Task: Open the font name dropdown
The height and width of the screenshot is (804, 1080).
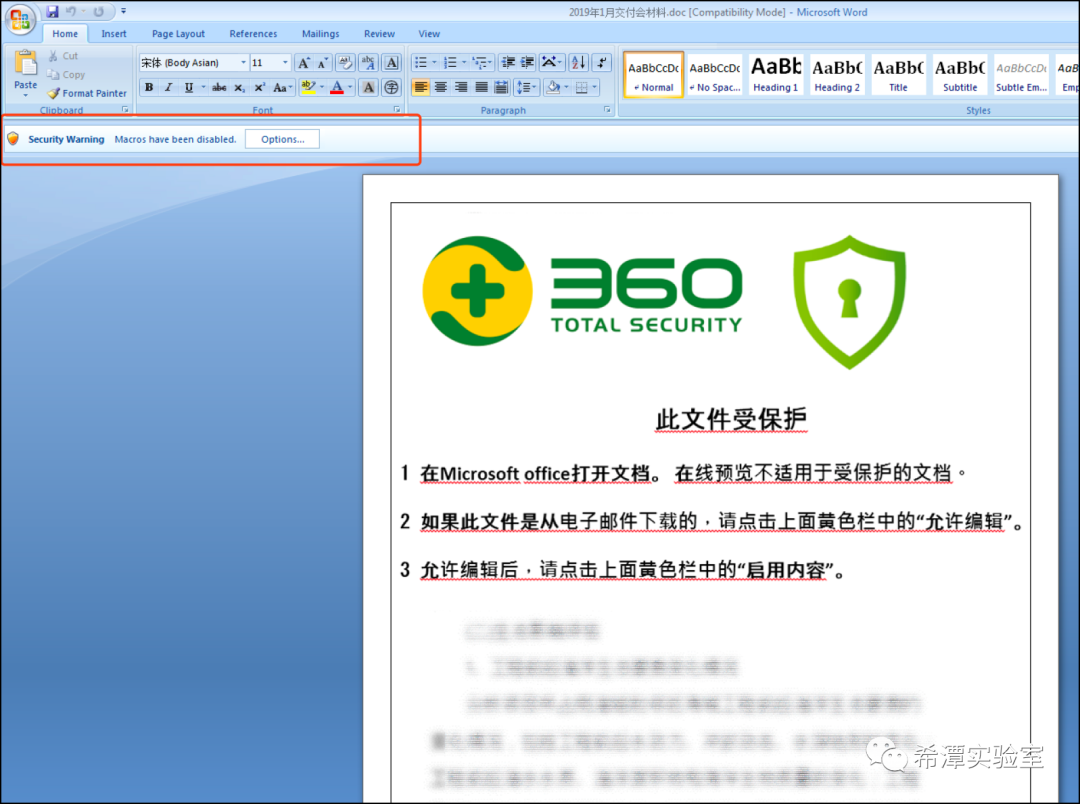Action: (x=242, y=63)
